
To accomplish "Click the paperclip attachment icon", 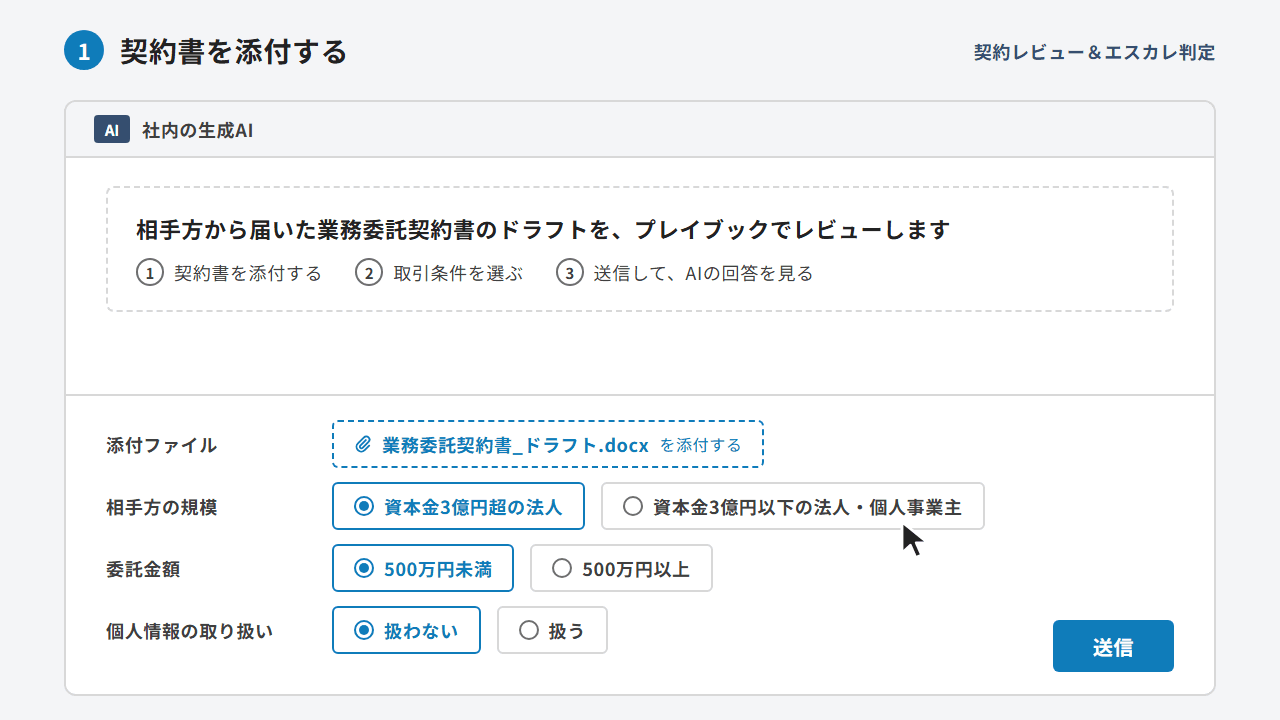I will (x=363, y=445).
